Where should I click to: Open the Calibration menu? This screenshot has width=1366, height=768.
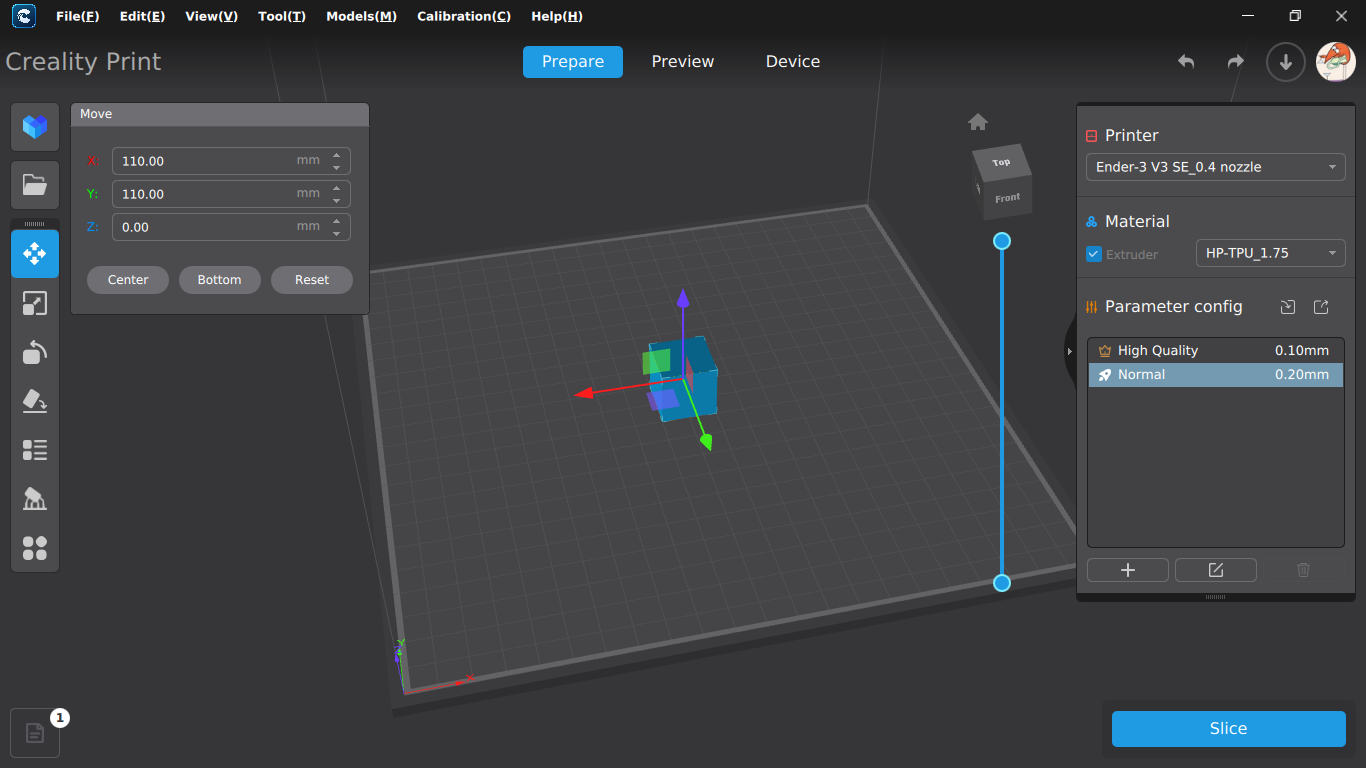pyautogui.click(x=464, y=16)
